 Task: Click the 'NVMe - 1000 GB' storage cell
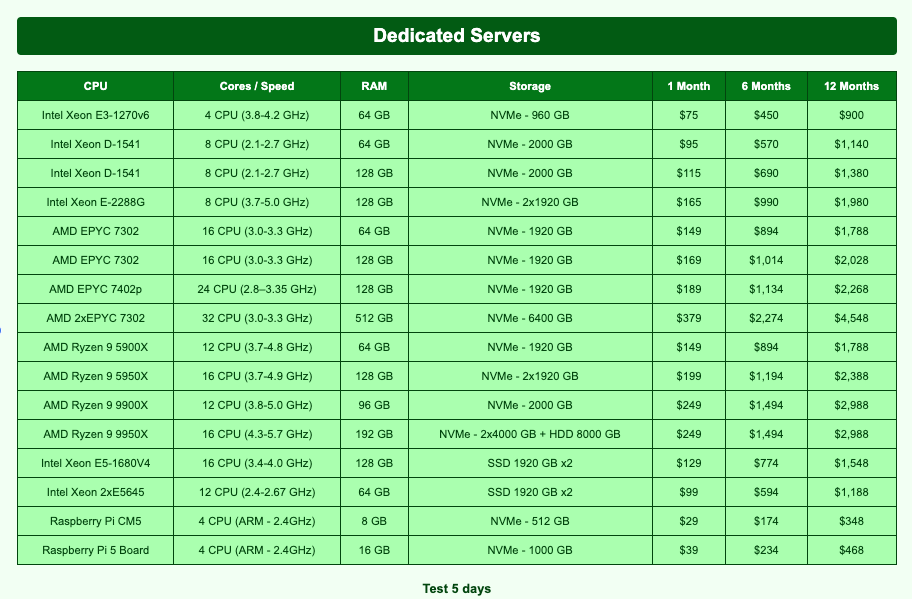click(530, 550)
